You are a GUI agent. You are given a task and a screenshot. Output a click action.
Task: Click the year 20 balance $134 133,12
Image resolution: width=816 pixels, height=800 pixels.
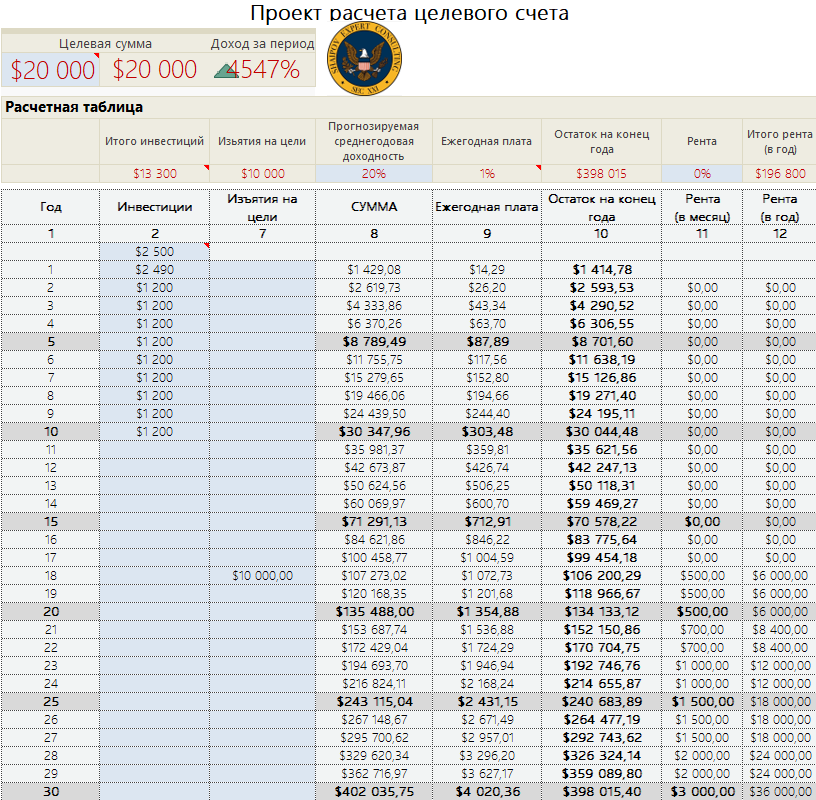tap(601, 612)
